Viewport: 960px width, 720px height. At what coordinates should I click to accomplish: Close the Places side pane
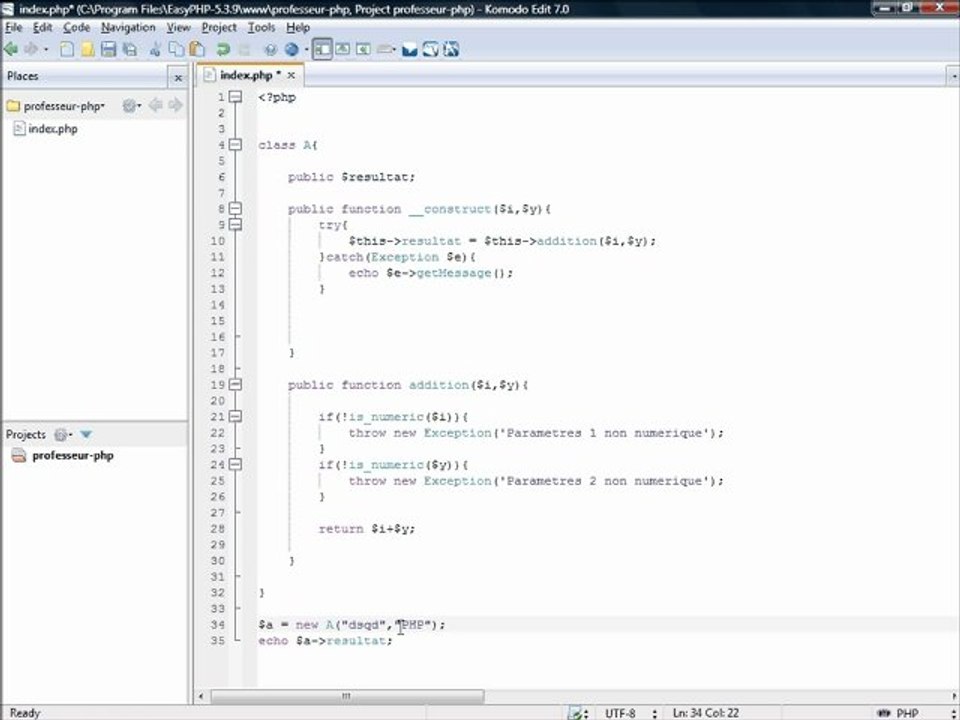coord(178,78)
